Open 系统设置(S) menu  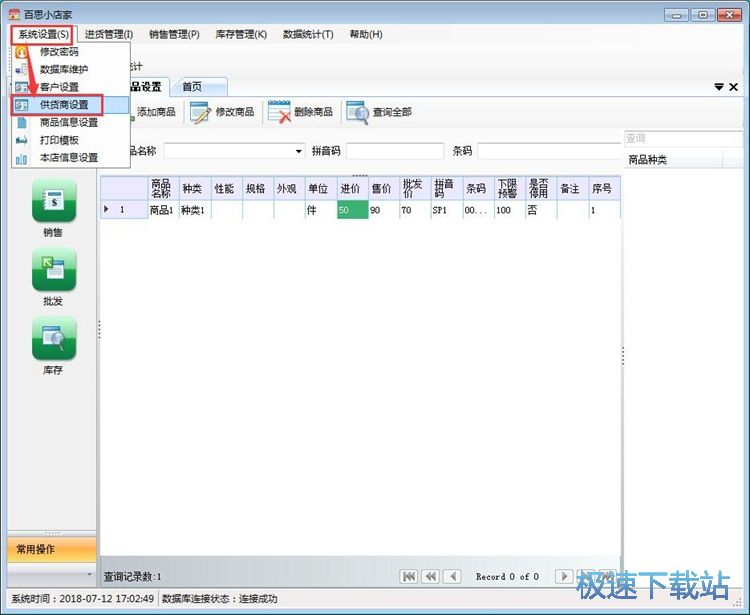(43, 34)
